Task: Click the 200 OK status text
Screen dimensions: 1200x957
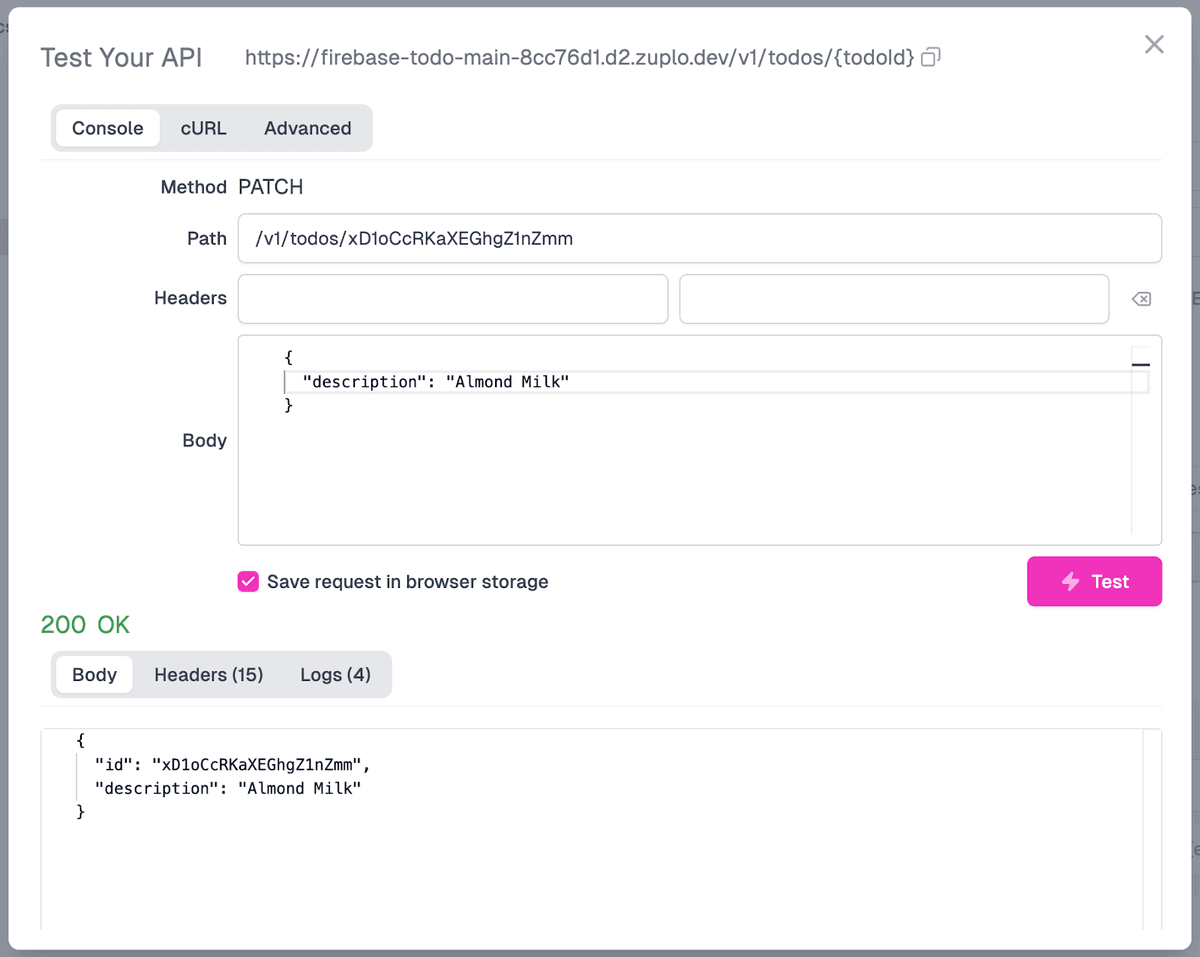Action: [85, 625]
